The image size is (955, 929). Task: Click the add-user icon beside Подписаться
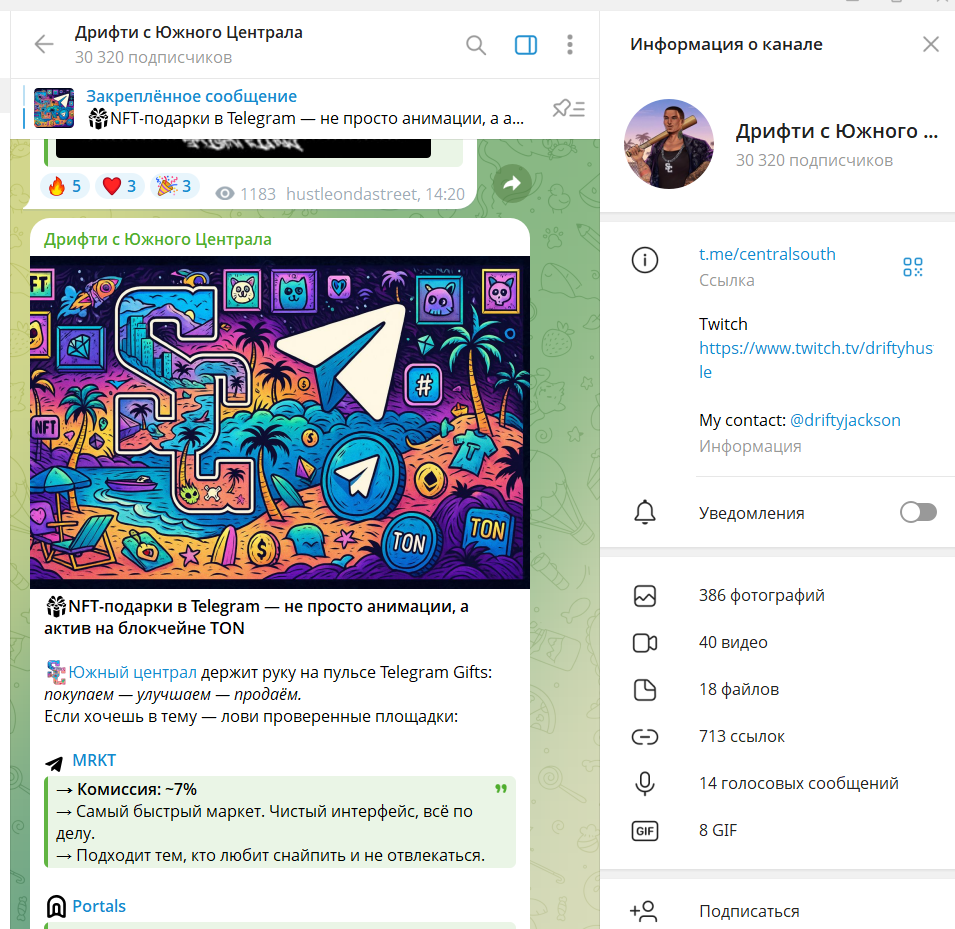click(643, 911)
